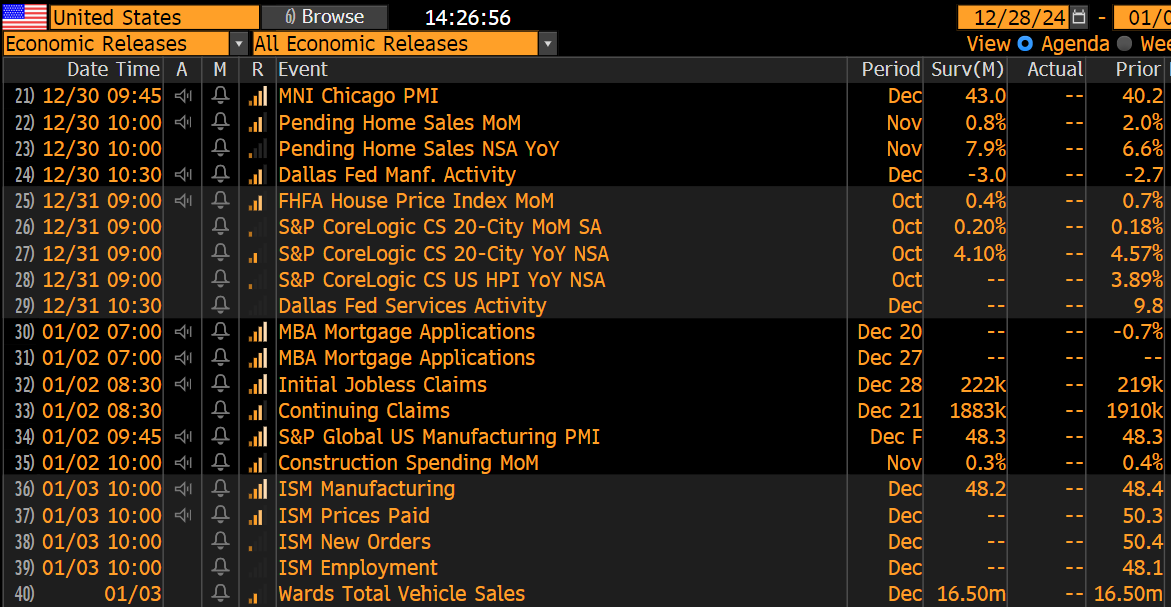Open MBA Mortgage Applications row for Dec 27

point(406,358)
